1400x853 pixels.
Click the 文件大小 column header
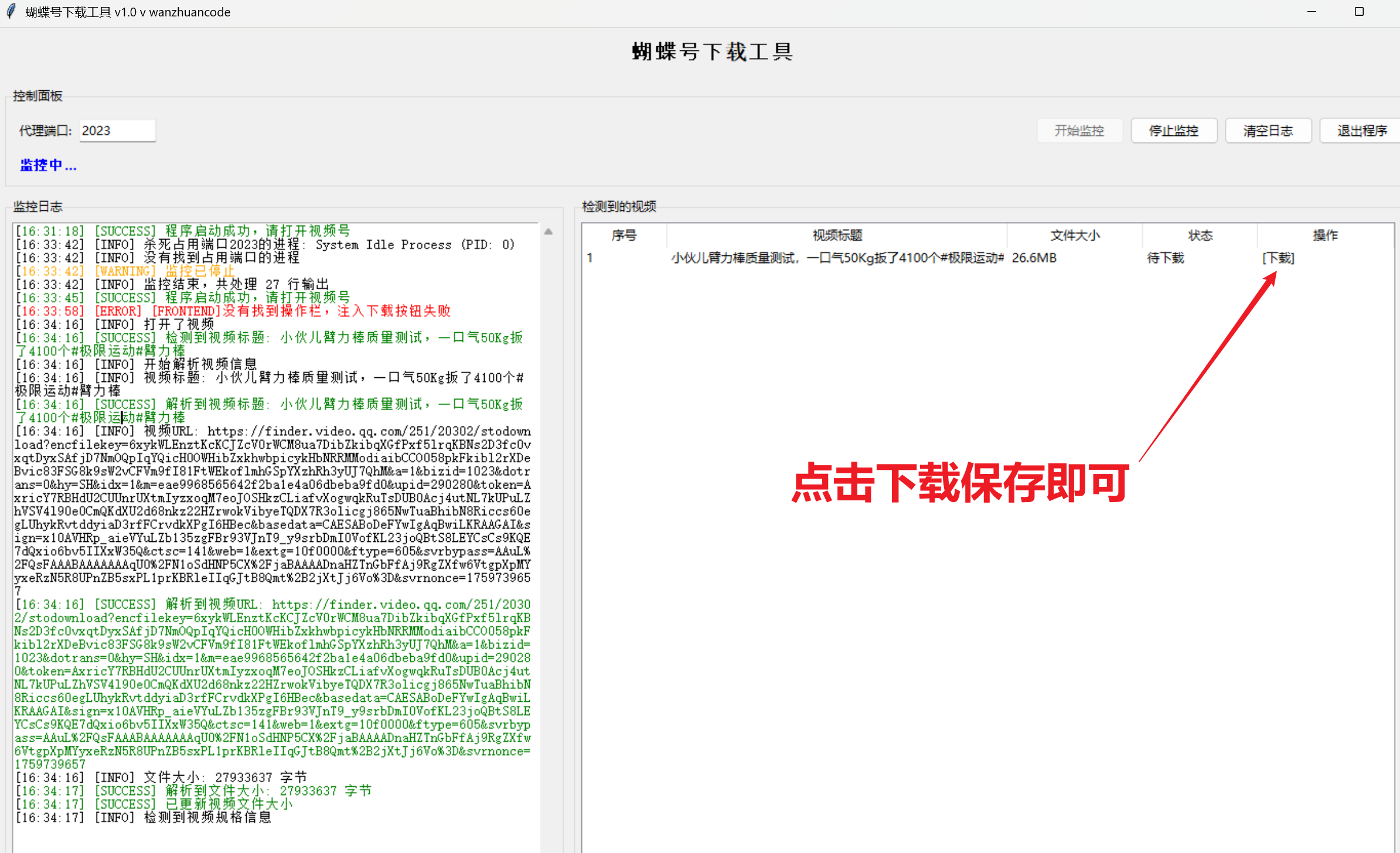(x=1074, y=236)
